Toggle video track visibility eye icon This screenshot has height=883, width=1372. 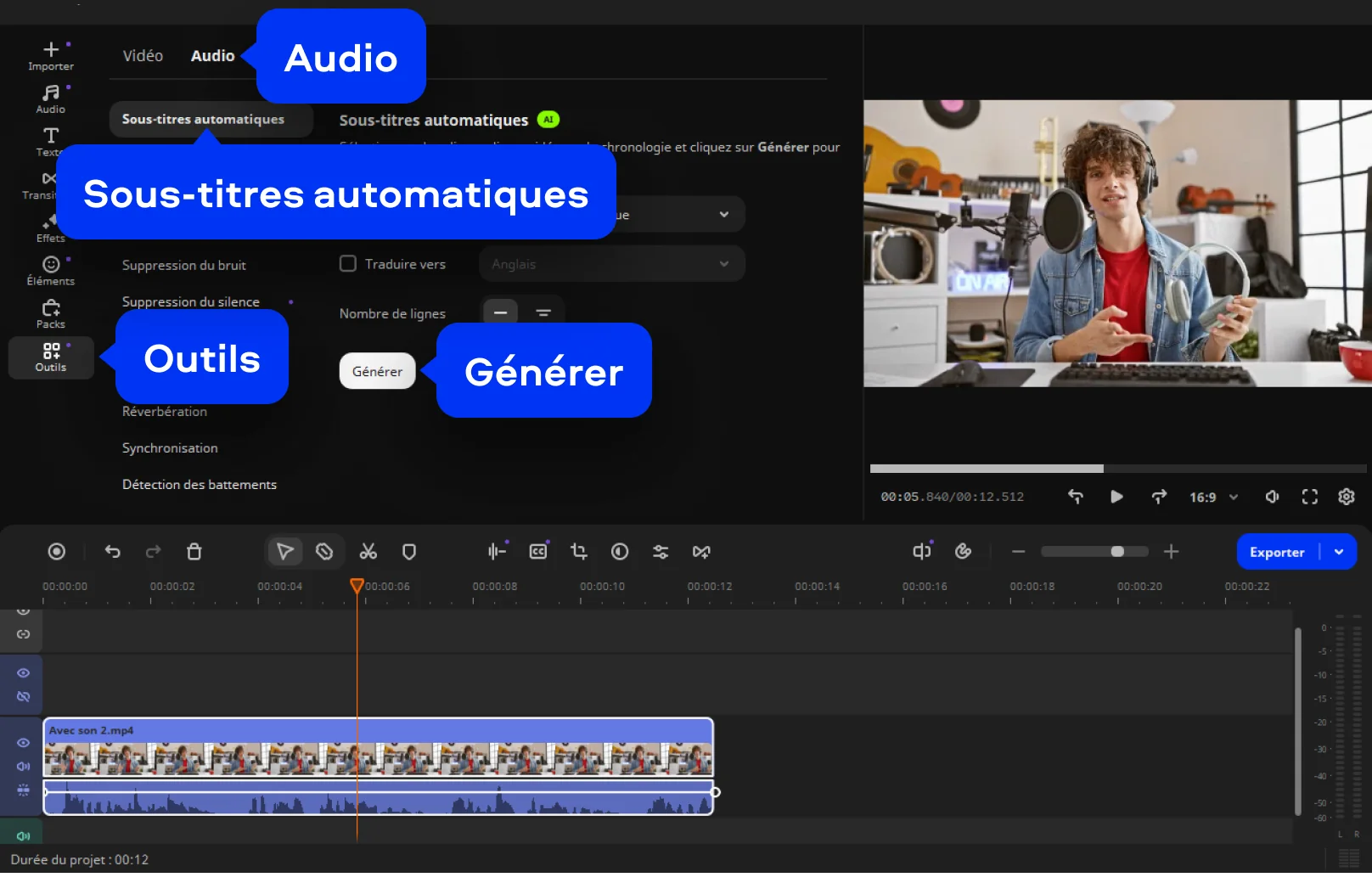point(23,743)
